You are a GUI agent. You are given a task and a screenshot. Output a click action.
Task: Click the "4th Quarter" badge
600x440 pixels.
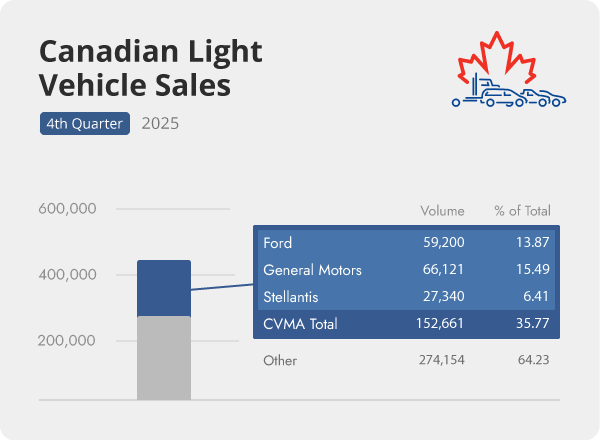coord(84,124)
